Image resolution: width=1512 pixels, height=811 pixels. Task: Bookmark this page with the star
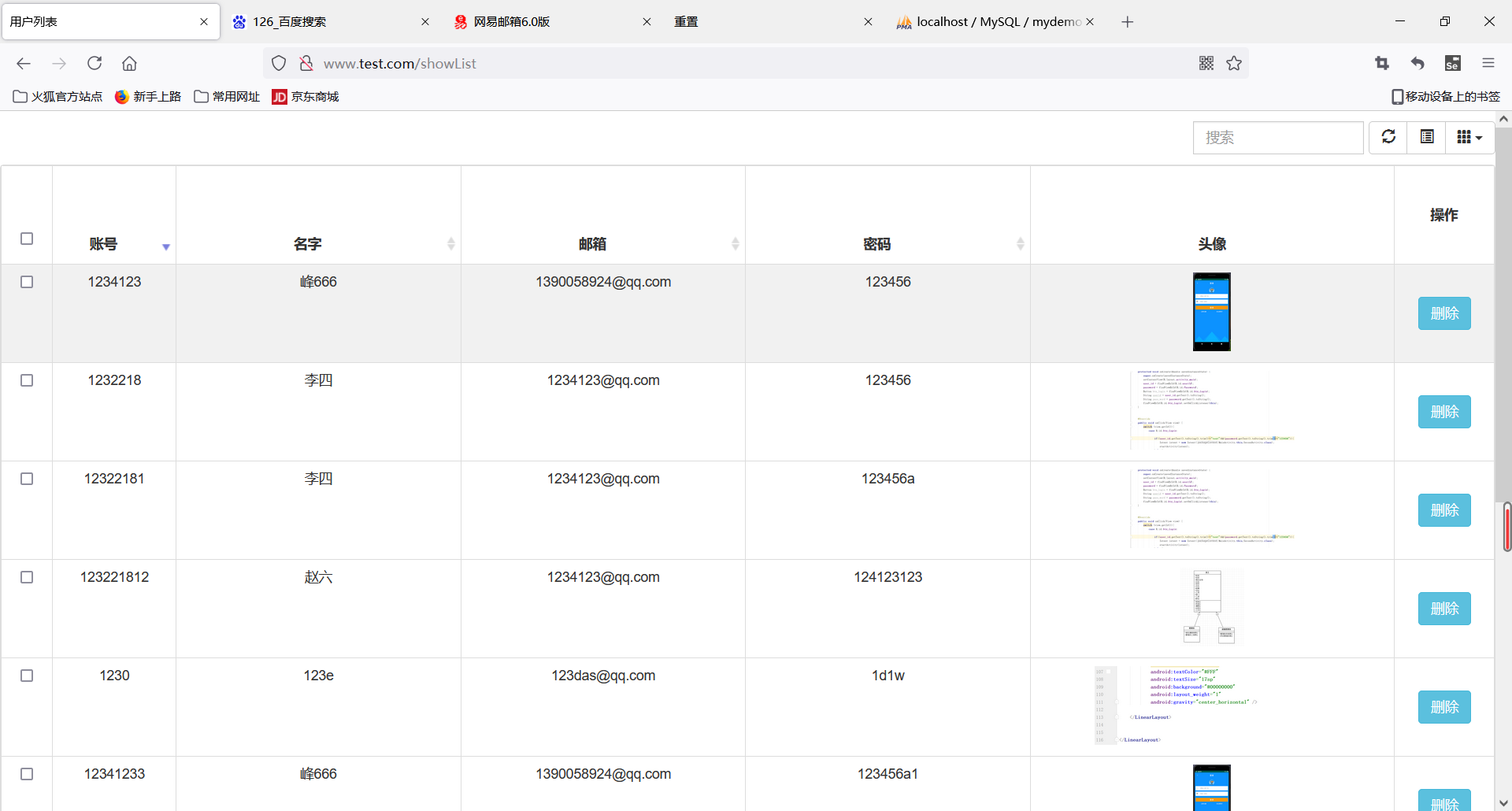1234,64
